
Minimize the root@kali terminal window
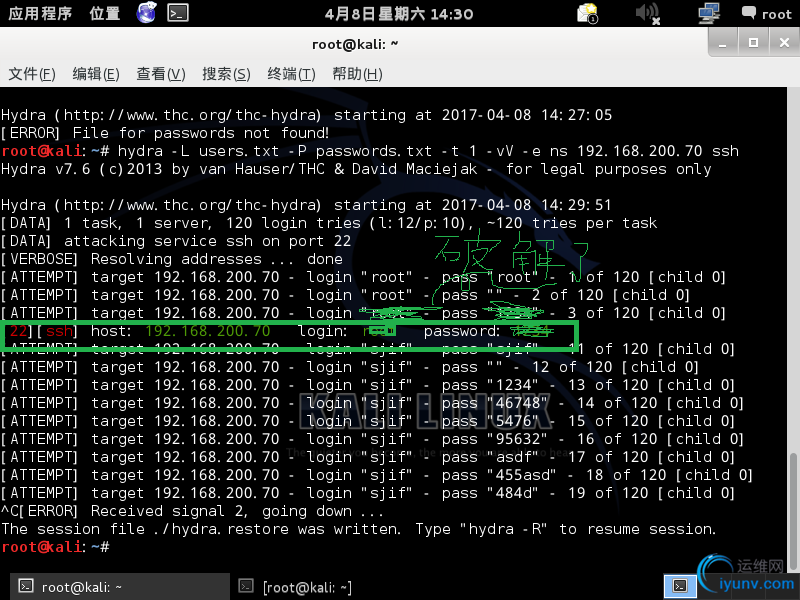click(x=722, y=43)
